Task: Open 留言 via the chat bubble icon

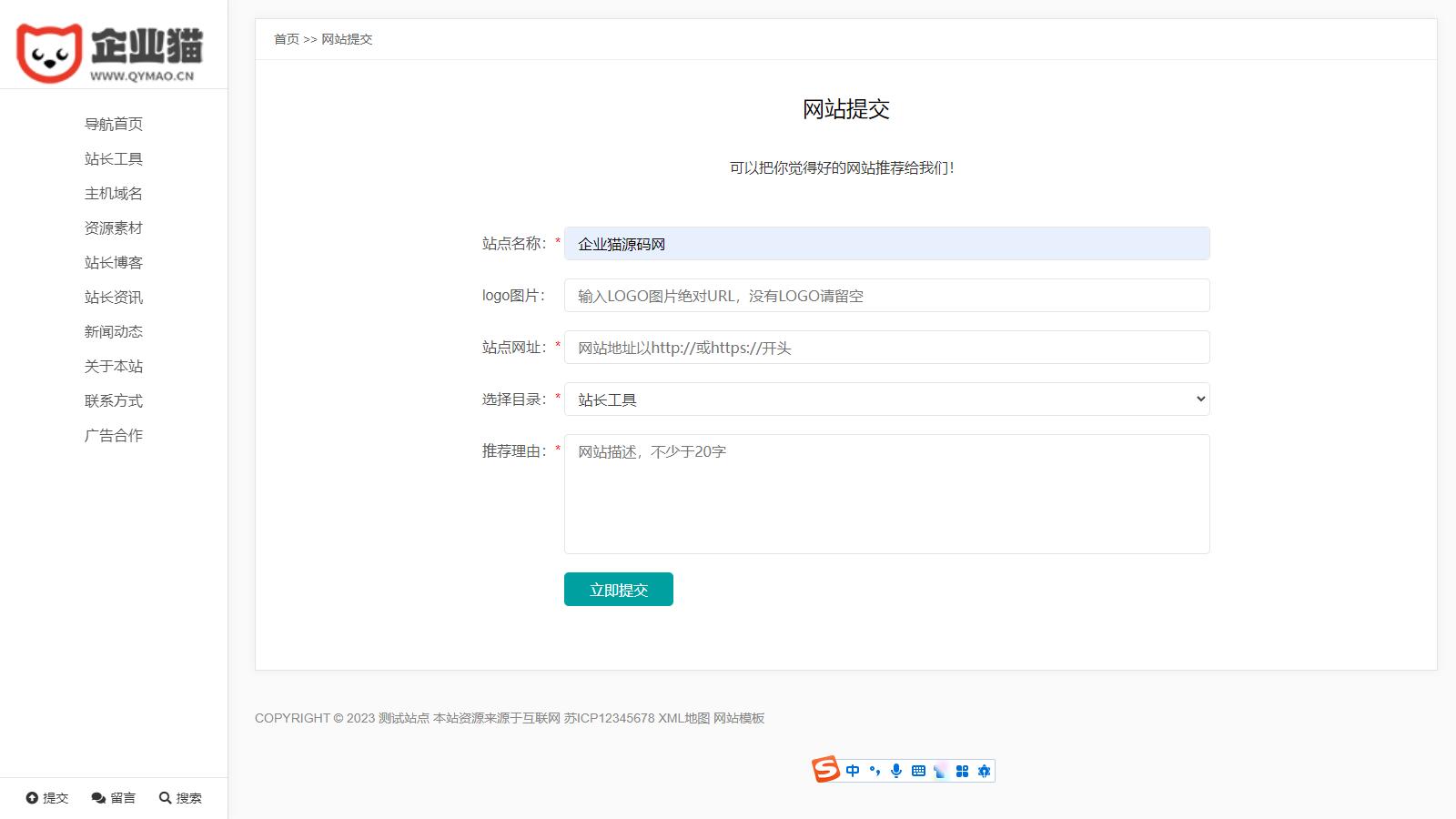Action: pyautogui.click(x=98, y=798)
